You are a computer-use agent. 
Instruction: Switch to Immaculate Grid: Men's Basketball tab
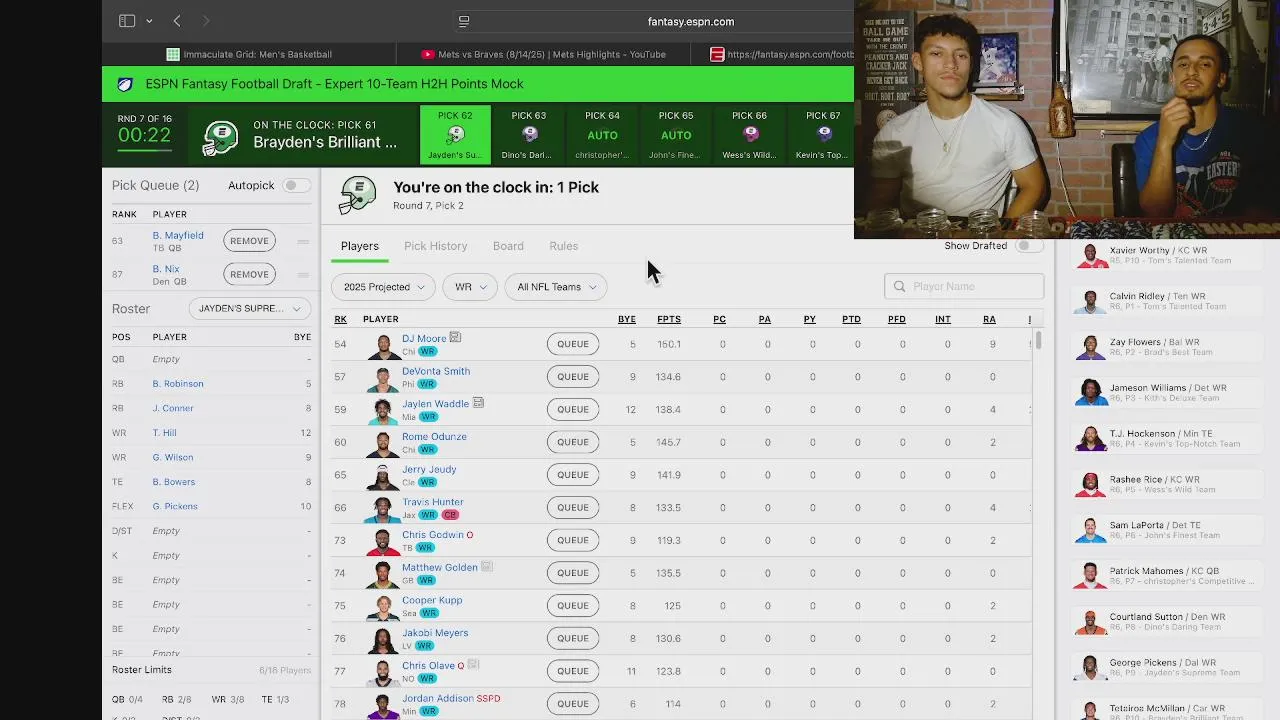[x=249, y=54]
